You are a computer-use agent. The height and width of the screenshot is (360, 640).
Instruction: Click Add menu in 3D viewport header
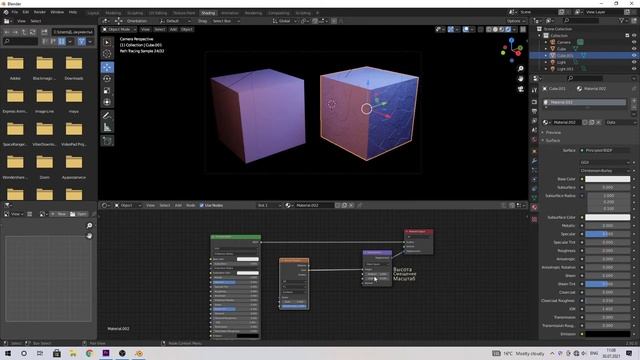point(173,29)
